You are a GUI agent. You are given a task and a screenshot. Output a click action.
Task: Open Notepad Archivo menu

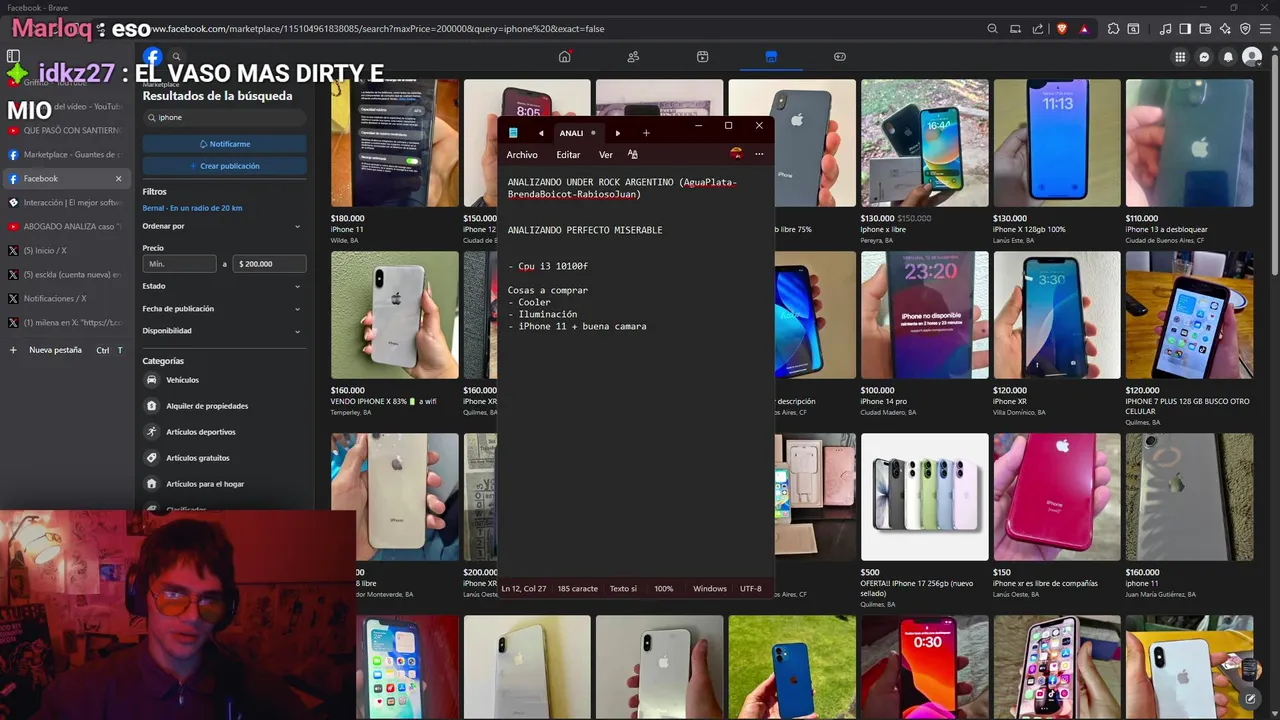[522, 155]
